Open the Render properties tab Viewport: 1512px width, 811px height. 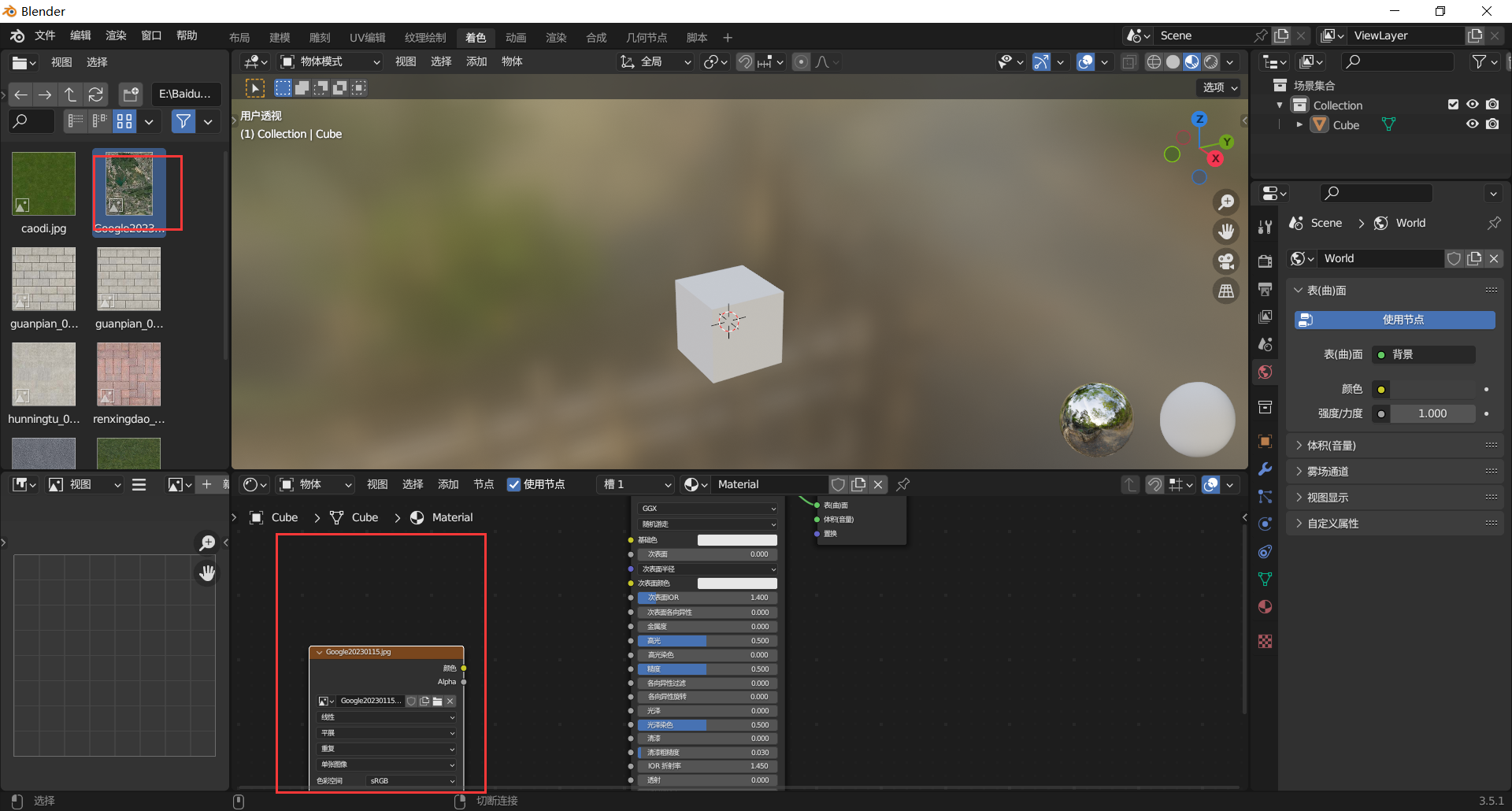tap(1265, 261)
